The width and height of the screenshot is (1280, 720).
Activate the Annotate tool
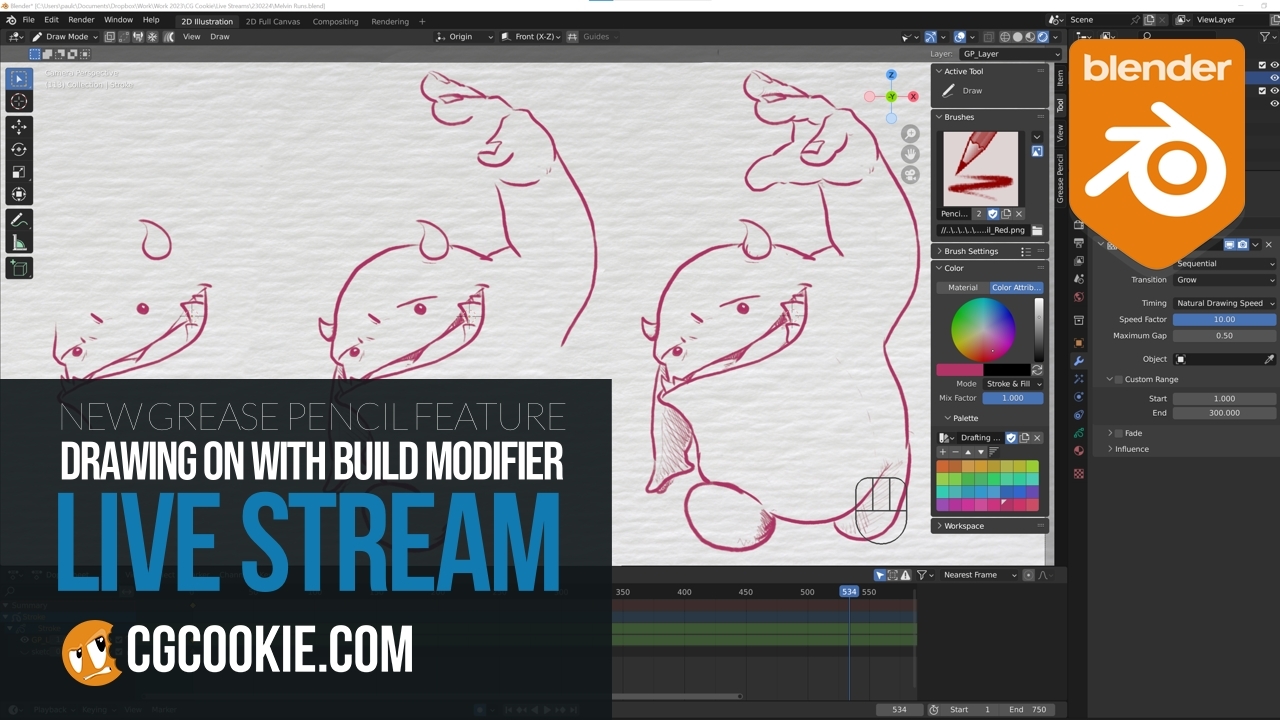click(x=18, y=219)
